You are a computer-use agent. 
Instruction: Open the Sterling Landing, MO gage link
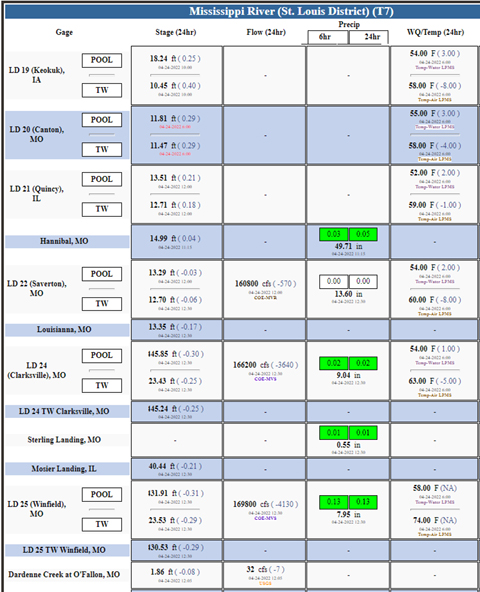pyautogui.click(x=64, y=440)
